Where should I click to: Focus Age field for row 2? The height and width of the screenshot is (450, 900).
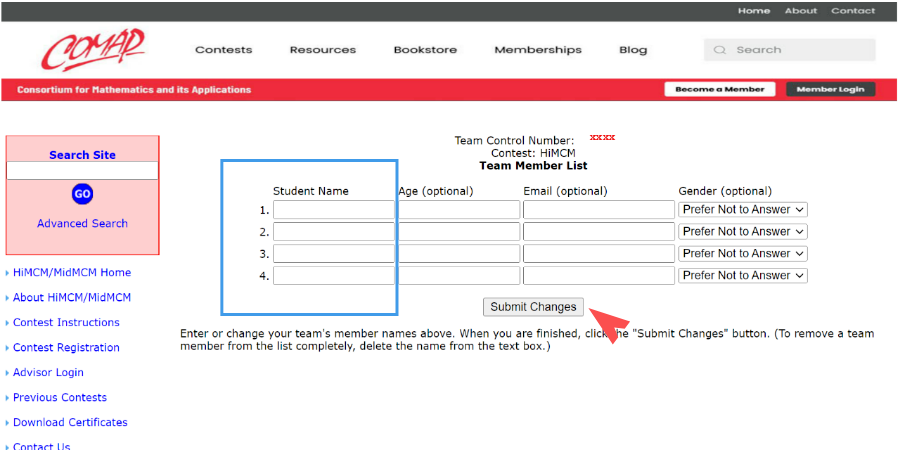[x=459, y=231]
